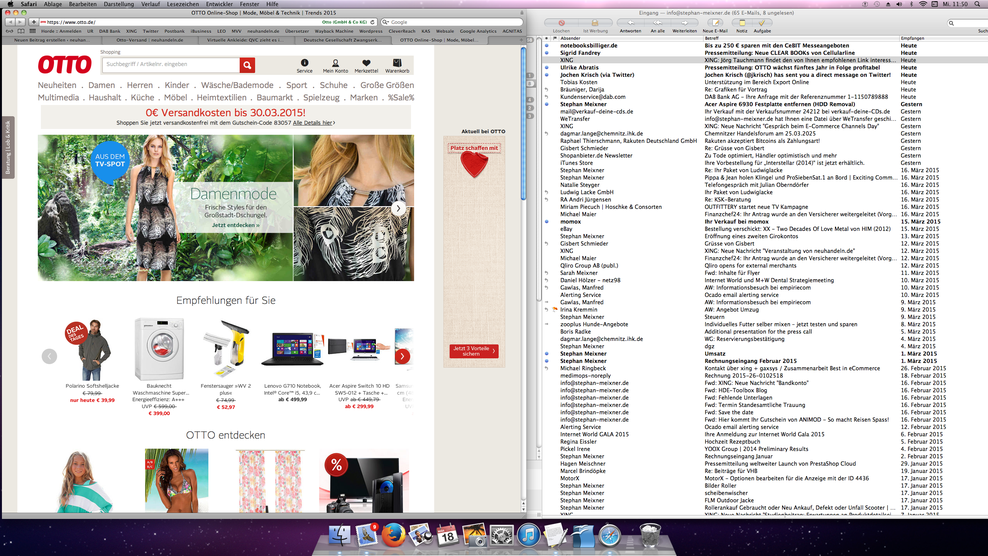Open Finder in the Dock

tap(340, 535)
